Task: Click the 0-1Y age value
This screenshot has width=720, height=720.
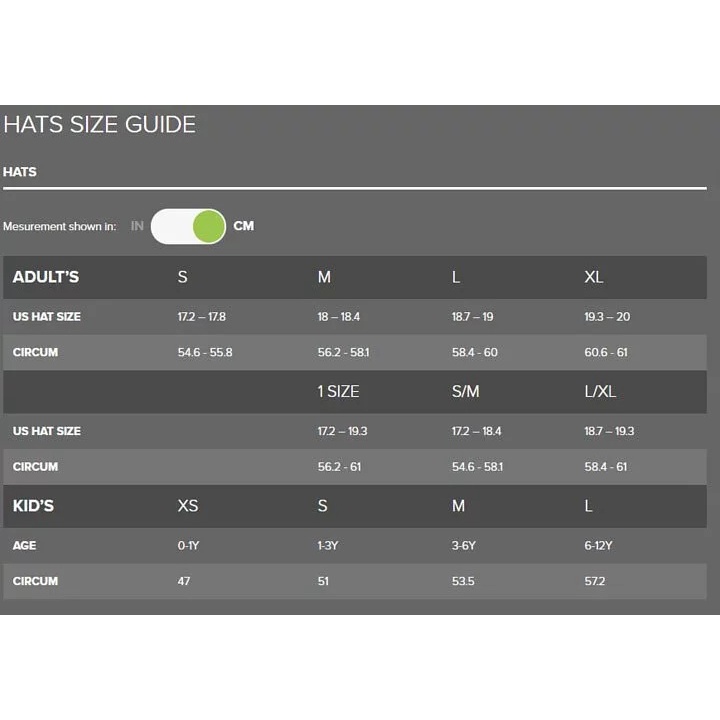Action: pos(190,546)
